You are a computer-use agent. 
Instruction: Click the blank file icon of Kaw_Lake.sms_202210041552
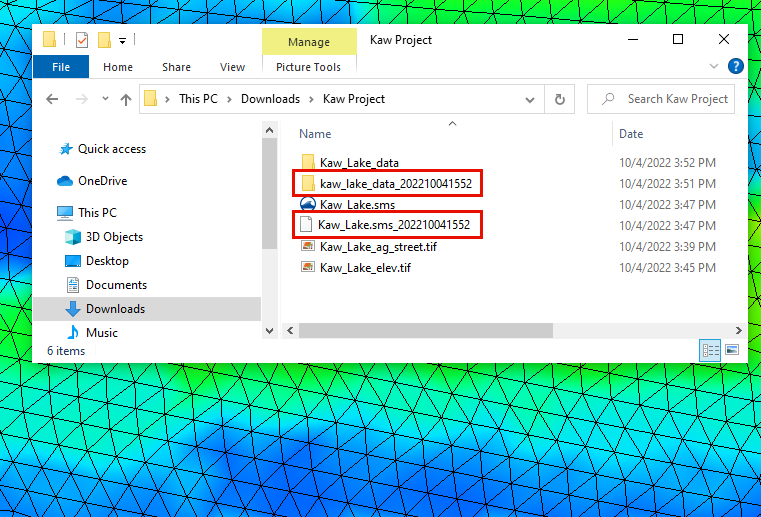[306, 224]
